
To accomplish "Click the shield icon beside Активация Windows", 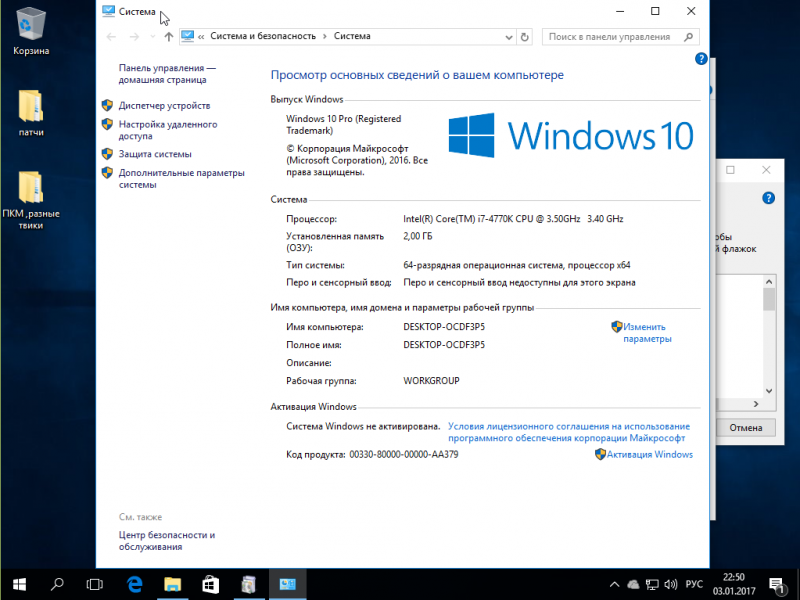I will (x=601, y=454).
